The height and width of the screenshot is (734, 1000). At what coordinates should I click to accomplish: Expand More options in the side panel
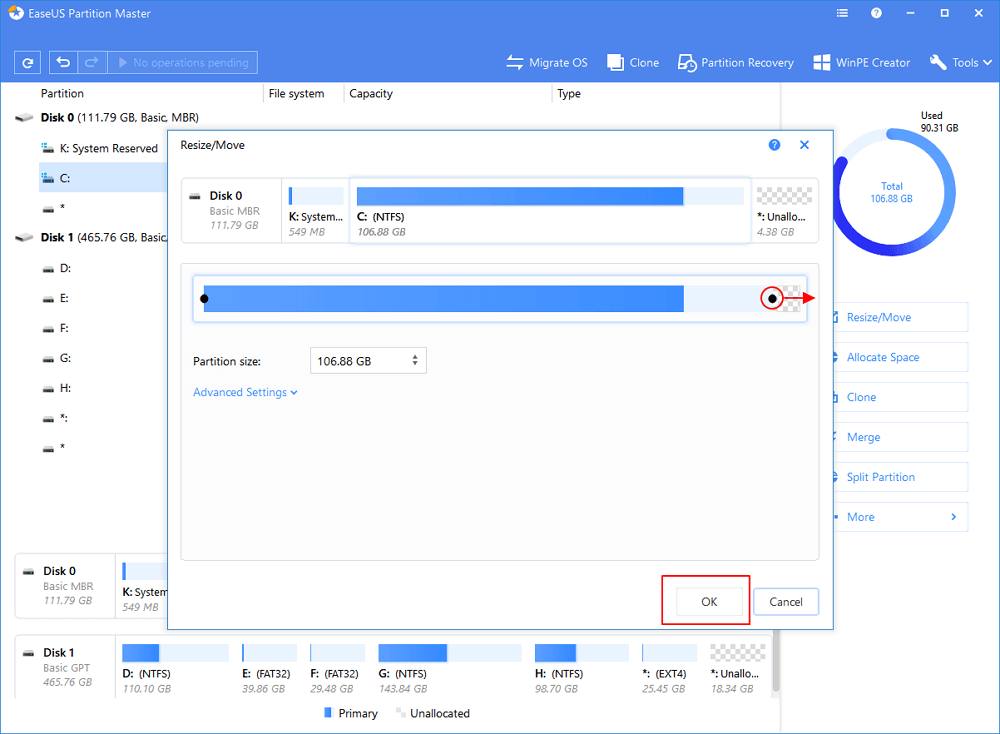[x=900, y=517]
